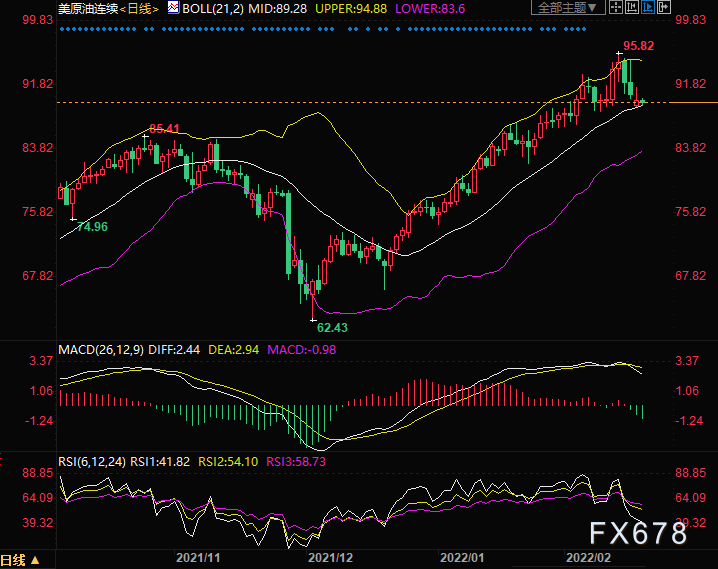Click the 67.82 label on right price axis
Screen dimensions: 718x569
[x=691, y=276]
